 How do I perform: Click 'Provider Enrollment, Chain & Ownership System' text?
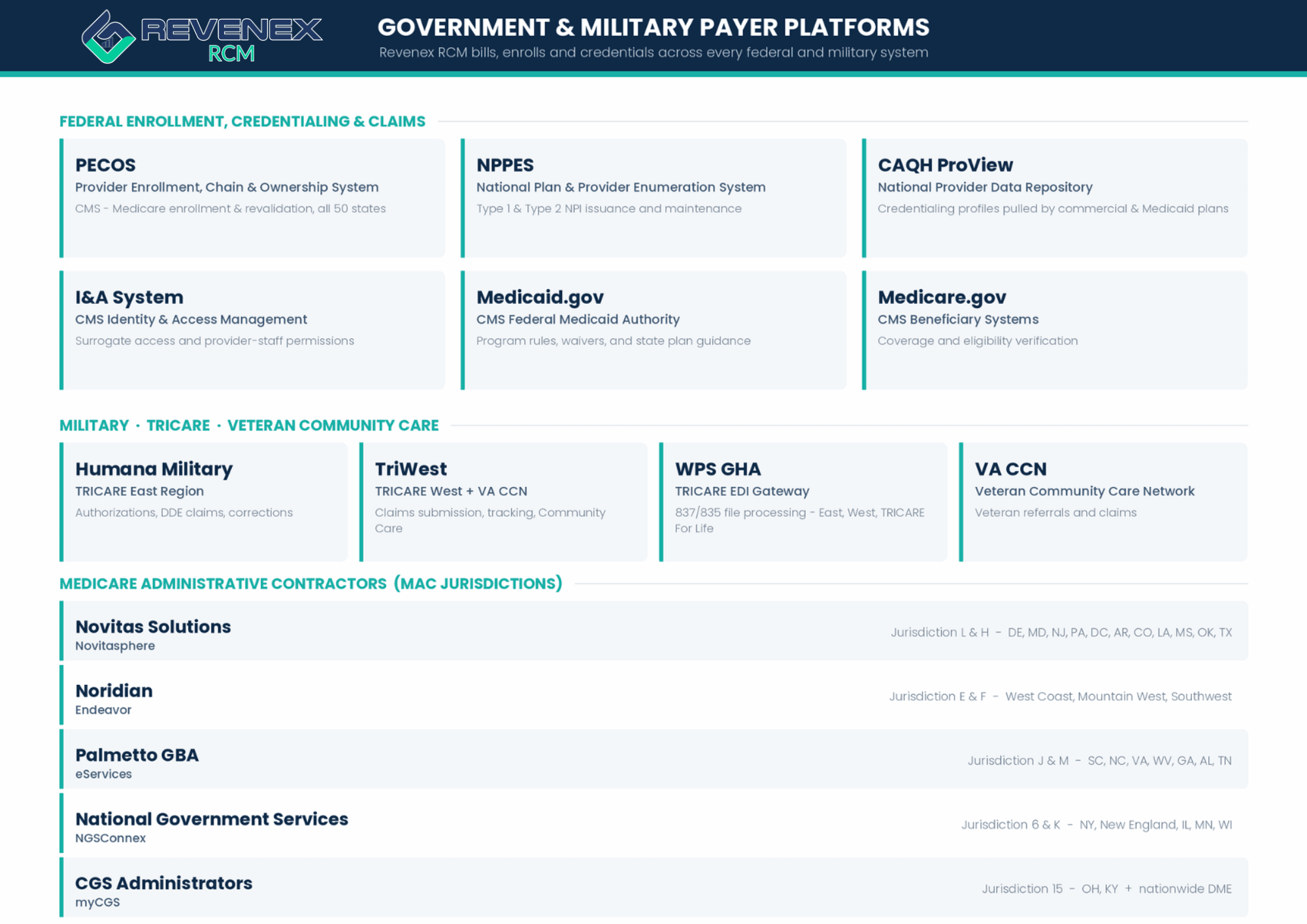pyautogui.click(x=227, y=187)
